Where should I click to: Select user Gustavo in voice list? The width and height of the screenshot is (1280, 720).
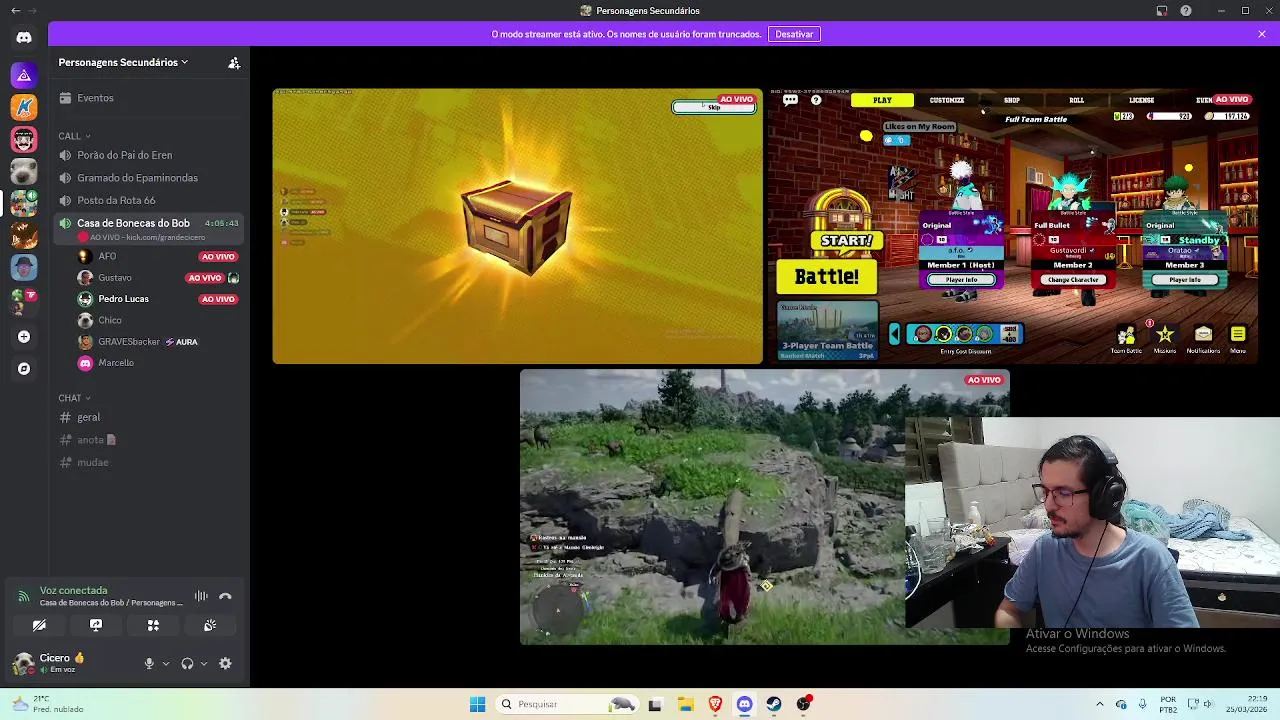click(158, 278)
